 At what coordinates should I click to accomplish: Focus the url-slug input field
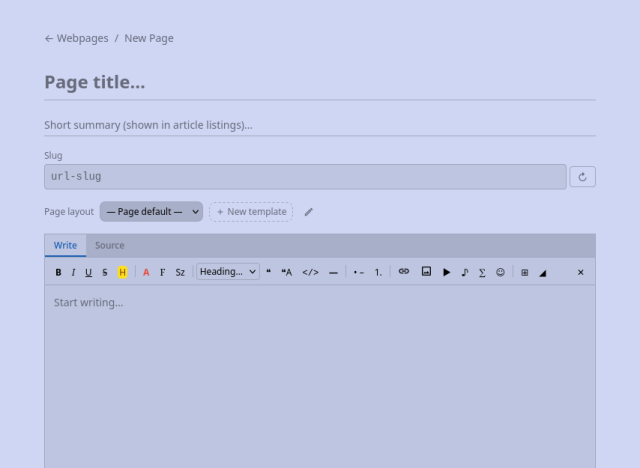[305, 177]
